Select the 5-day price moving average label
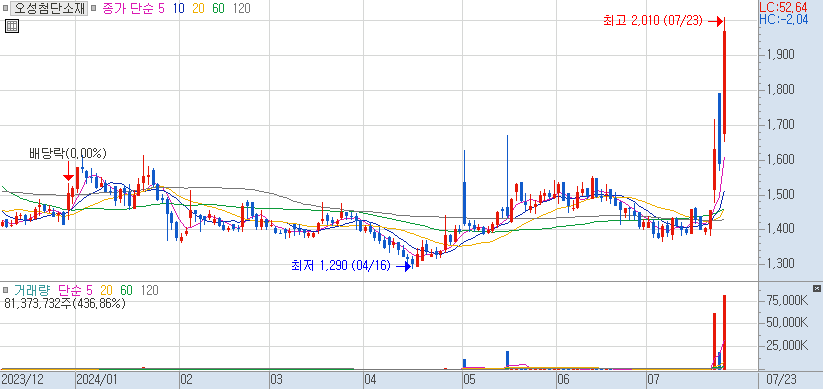823x389 pixels. (162, 8)
